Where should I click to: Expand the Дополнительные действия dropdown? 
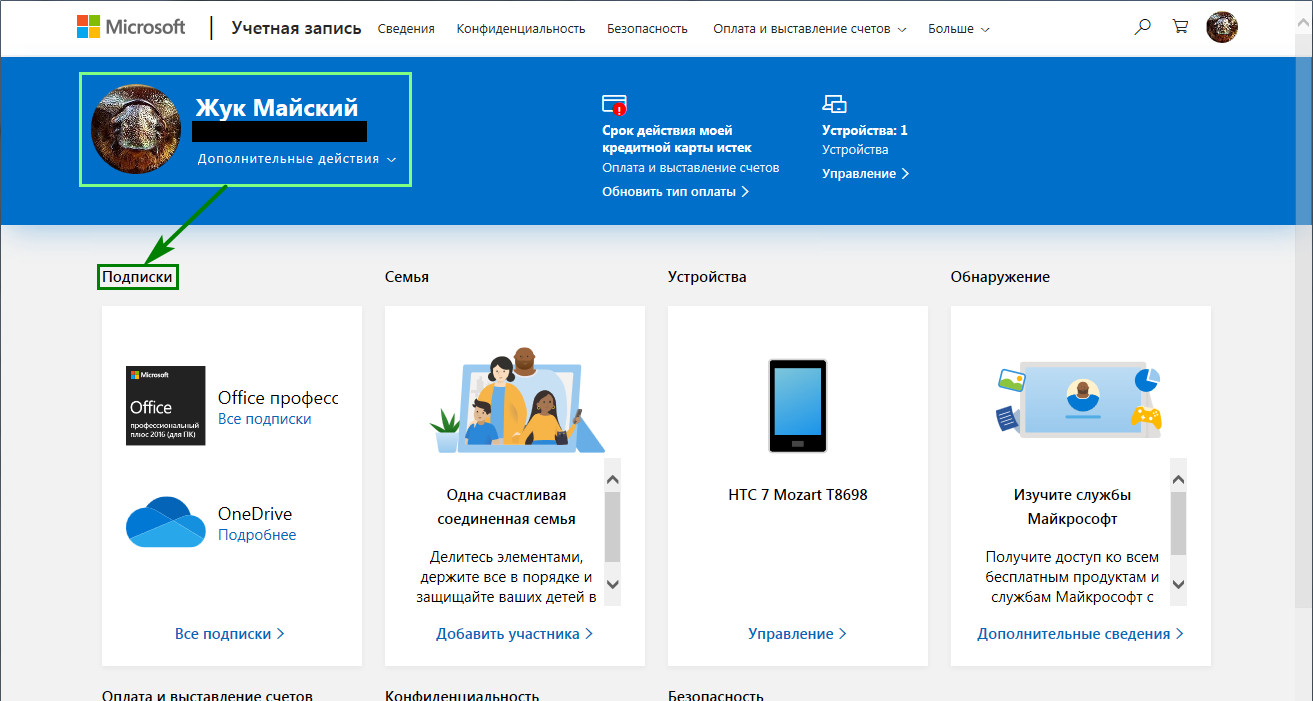pyautogui.click(x=297, y=158)
